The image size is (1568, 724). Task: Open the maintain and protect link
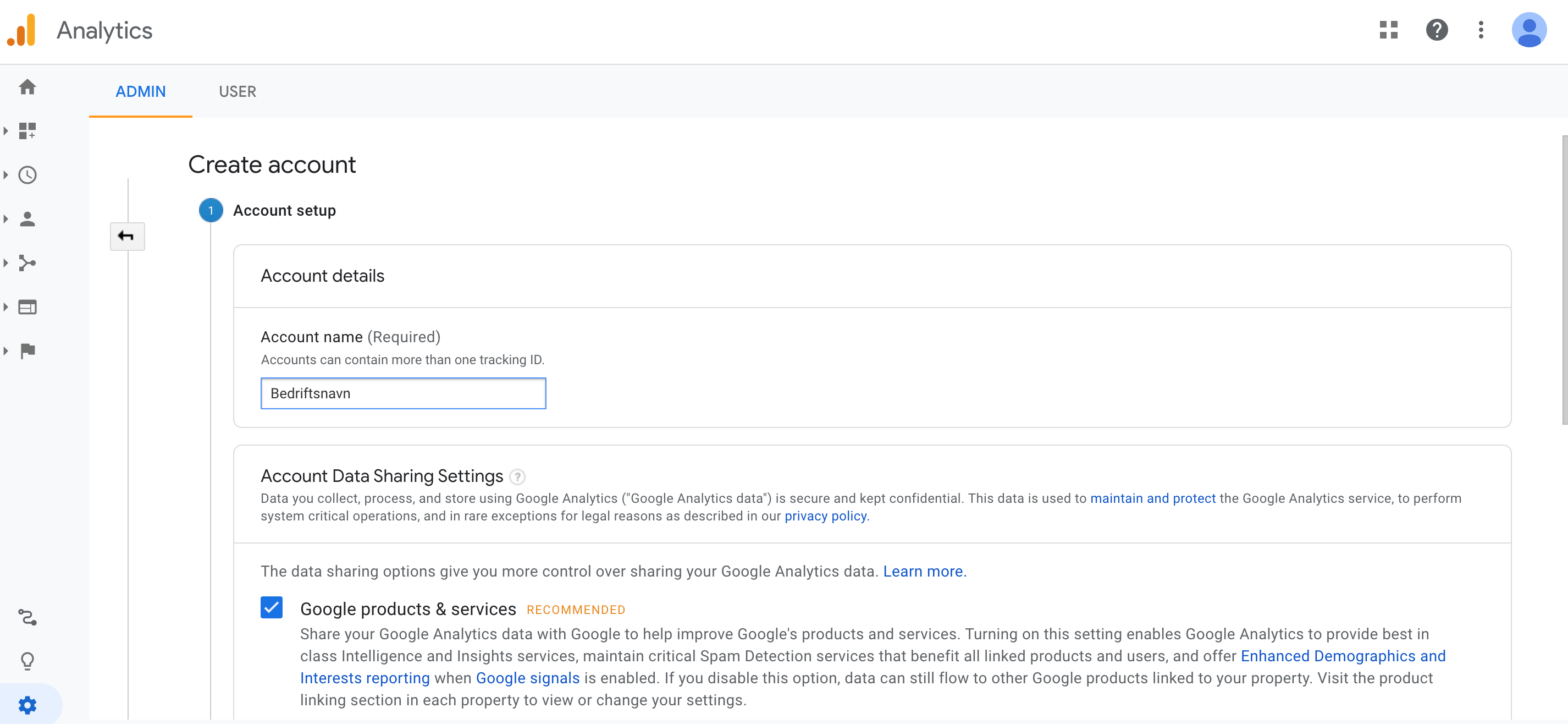click(x=1152, y=498)
